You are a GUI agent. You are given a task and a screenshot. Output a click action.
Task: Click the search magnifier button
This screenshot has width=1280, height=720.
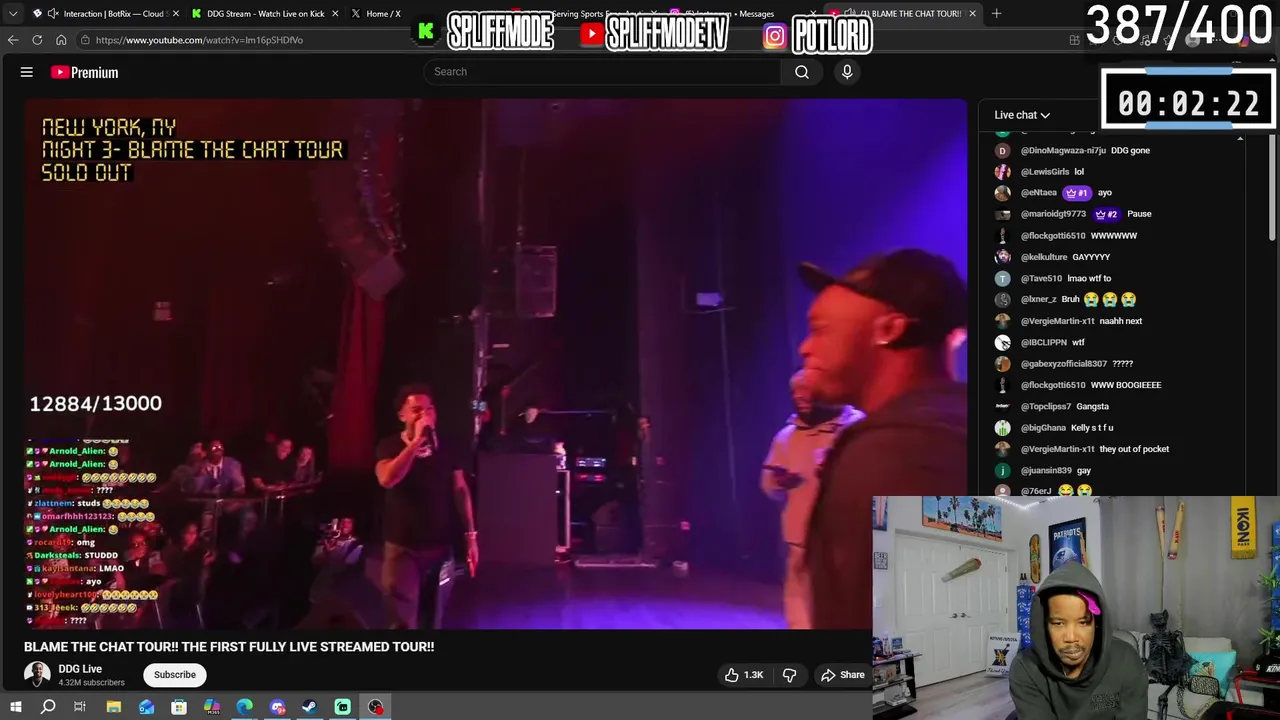(x=802, y=72)
